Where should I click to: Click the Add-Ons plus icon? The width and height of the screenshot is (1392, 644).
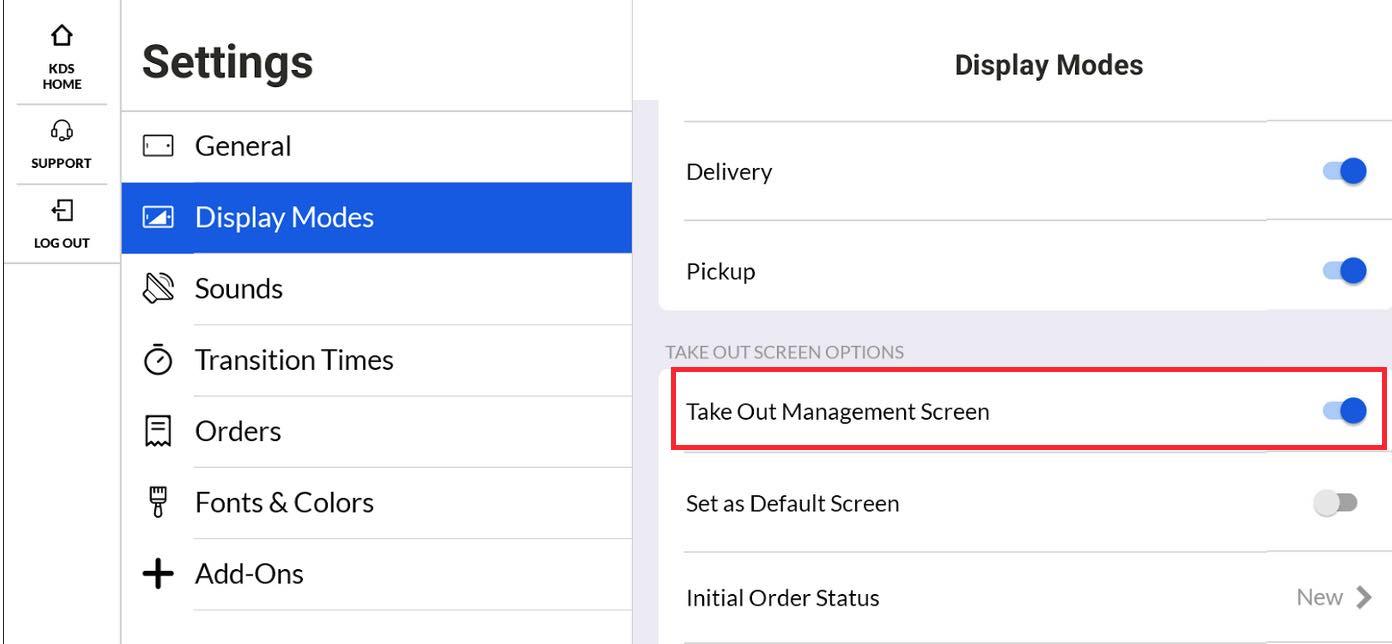click(x=160, y=572)
